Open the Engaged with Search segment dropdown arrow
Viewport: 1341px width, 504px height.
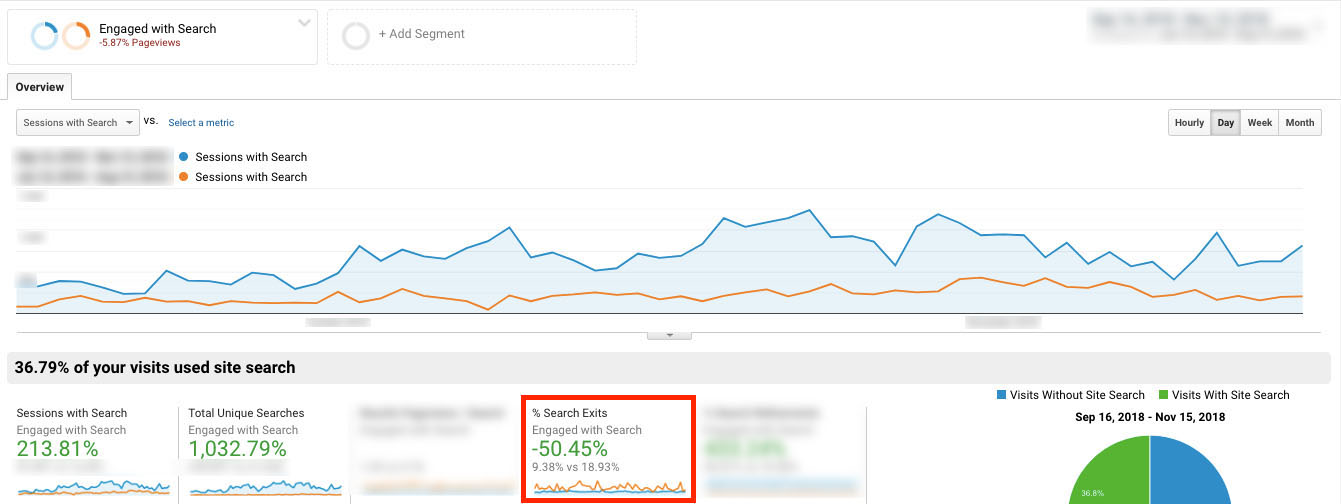point(304,24)
